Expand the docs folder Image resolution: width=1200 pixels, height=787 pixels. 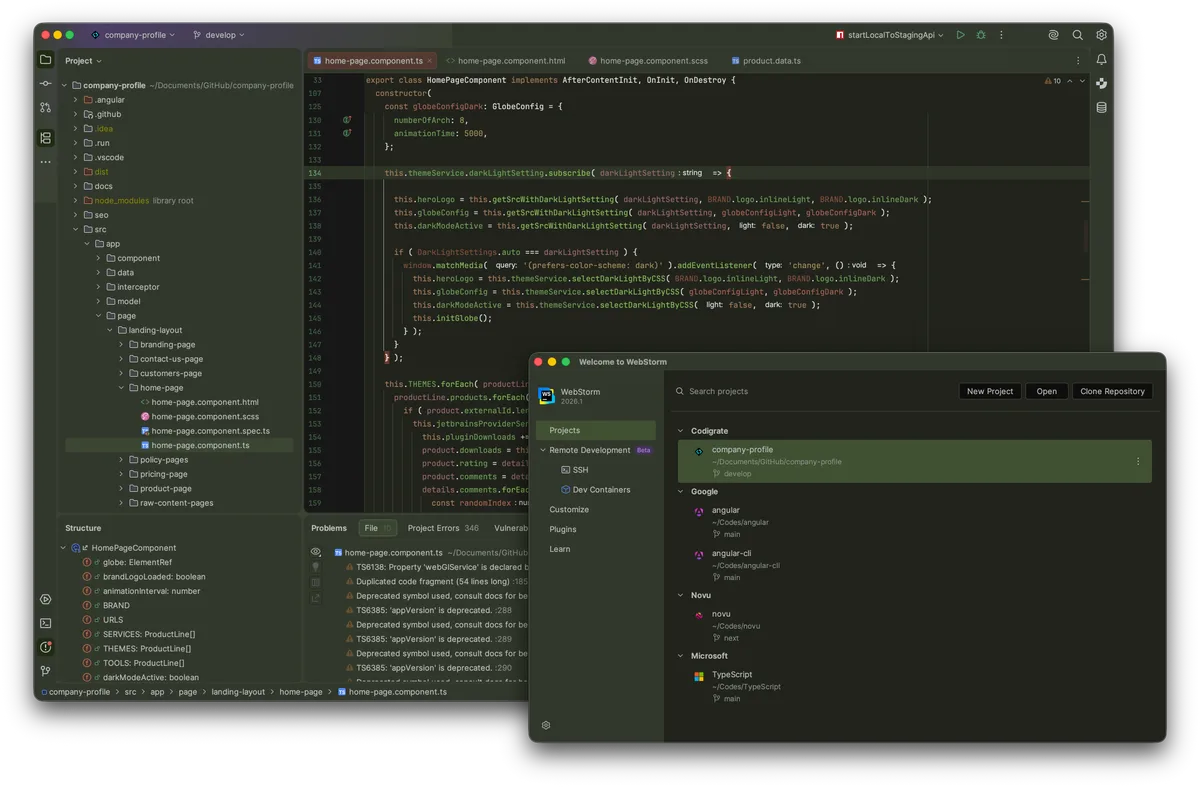(x=75, y=186)
